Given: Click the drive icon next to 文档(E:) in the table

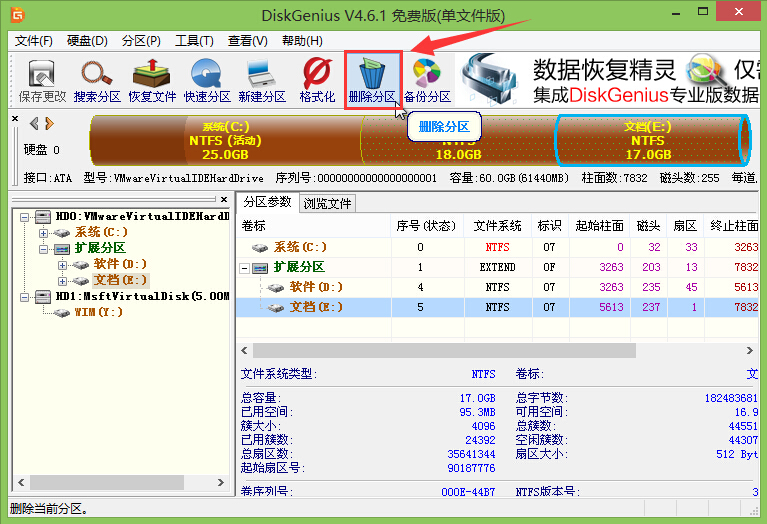Looking at the screenshot, I should [275, 307].
